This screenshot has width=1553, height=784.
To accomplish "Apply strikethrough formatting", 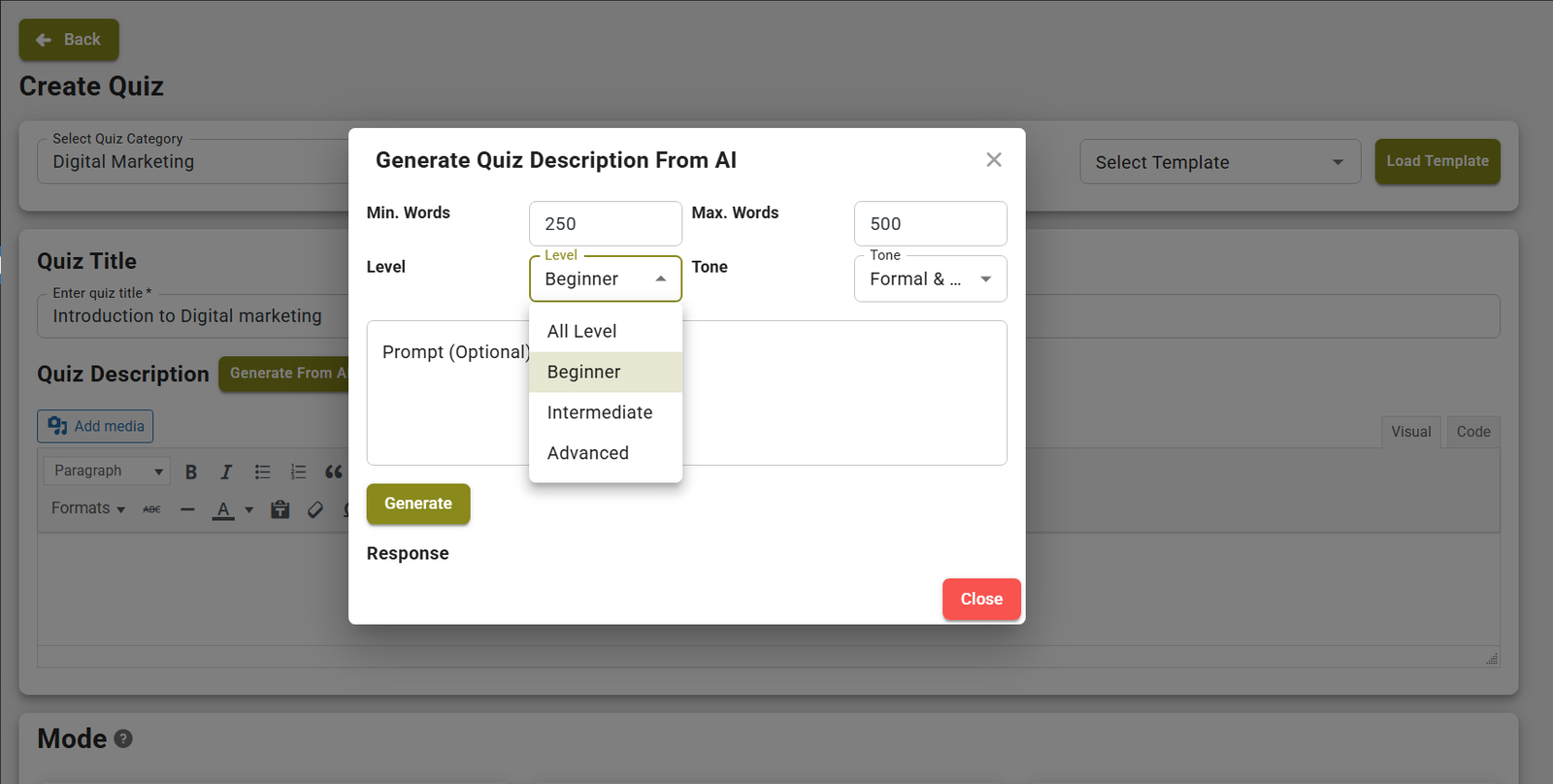I will (152, 509).
